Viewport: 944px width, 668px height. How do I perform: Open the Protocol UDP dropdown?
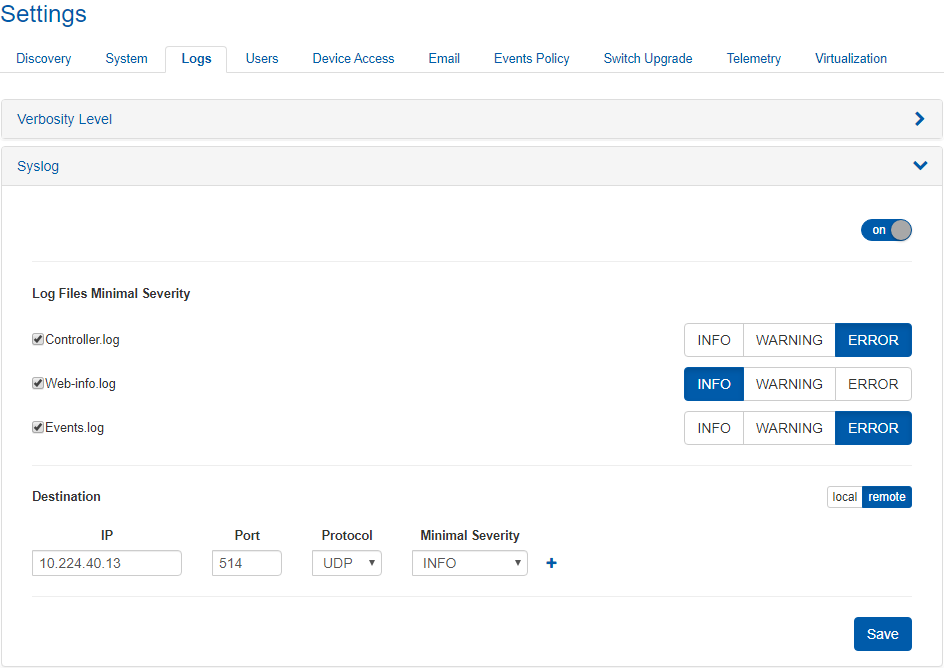click(346, 563)
